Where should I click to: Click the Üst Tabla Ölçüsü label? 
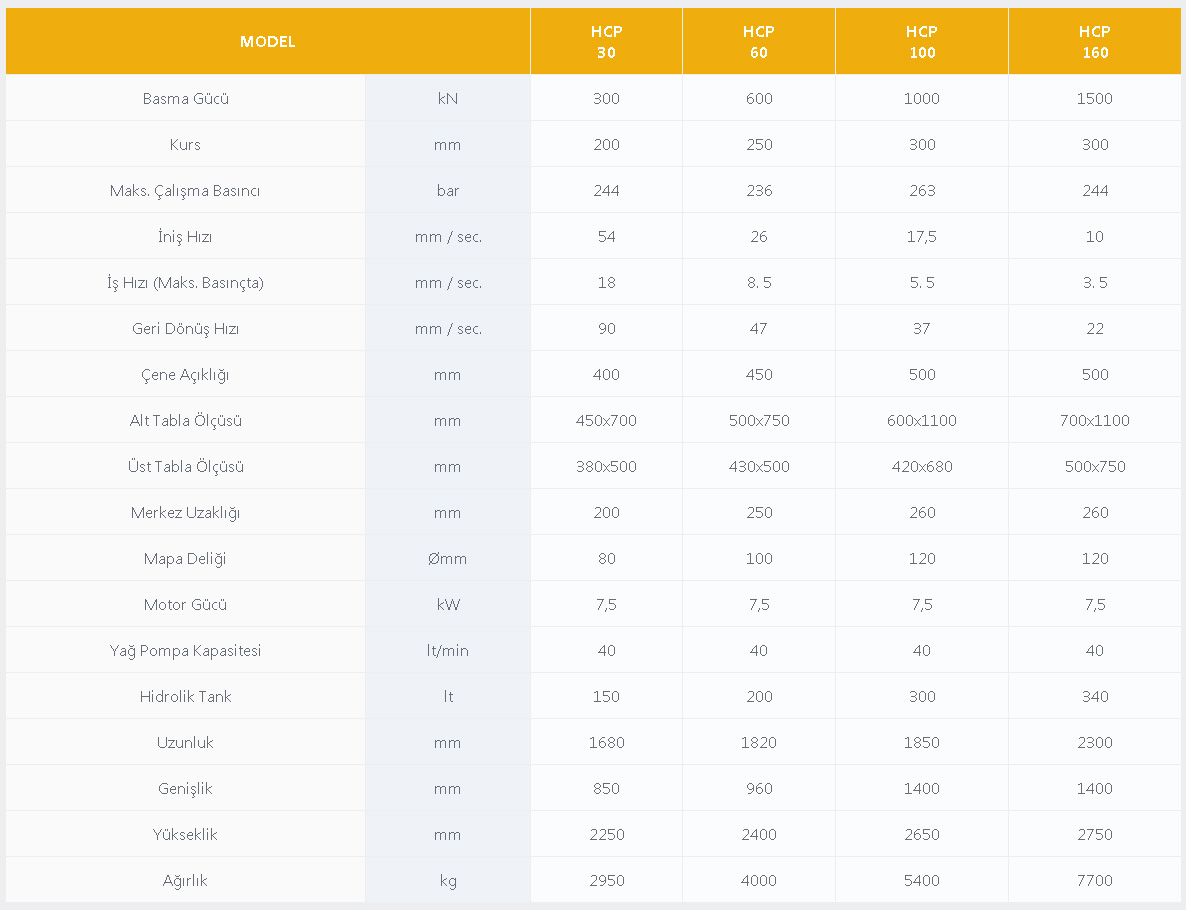coord(185,467)
